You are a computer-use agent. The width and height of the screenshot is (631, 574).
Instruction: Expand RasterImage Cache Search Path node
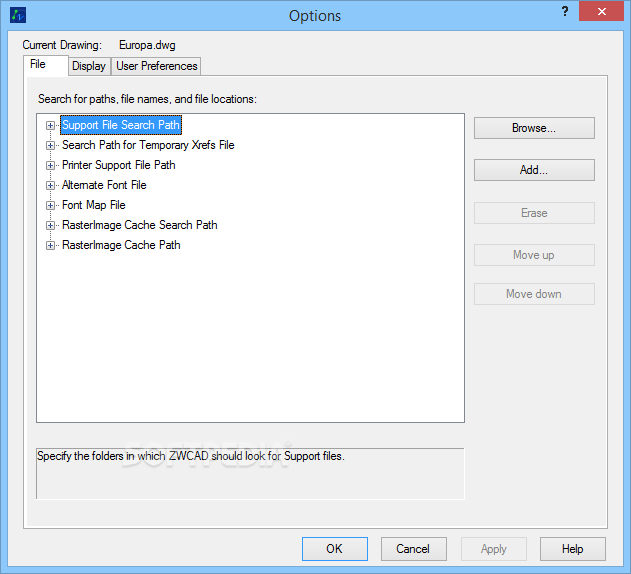point(50,225)
